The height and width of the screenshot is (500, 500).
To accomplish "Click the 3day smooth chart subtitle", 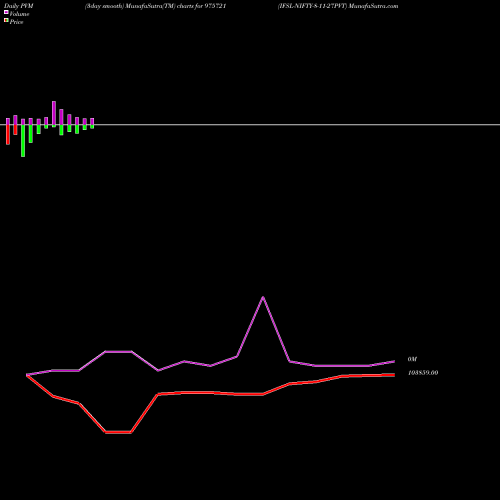I will tap(104, 6).
